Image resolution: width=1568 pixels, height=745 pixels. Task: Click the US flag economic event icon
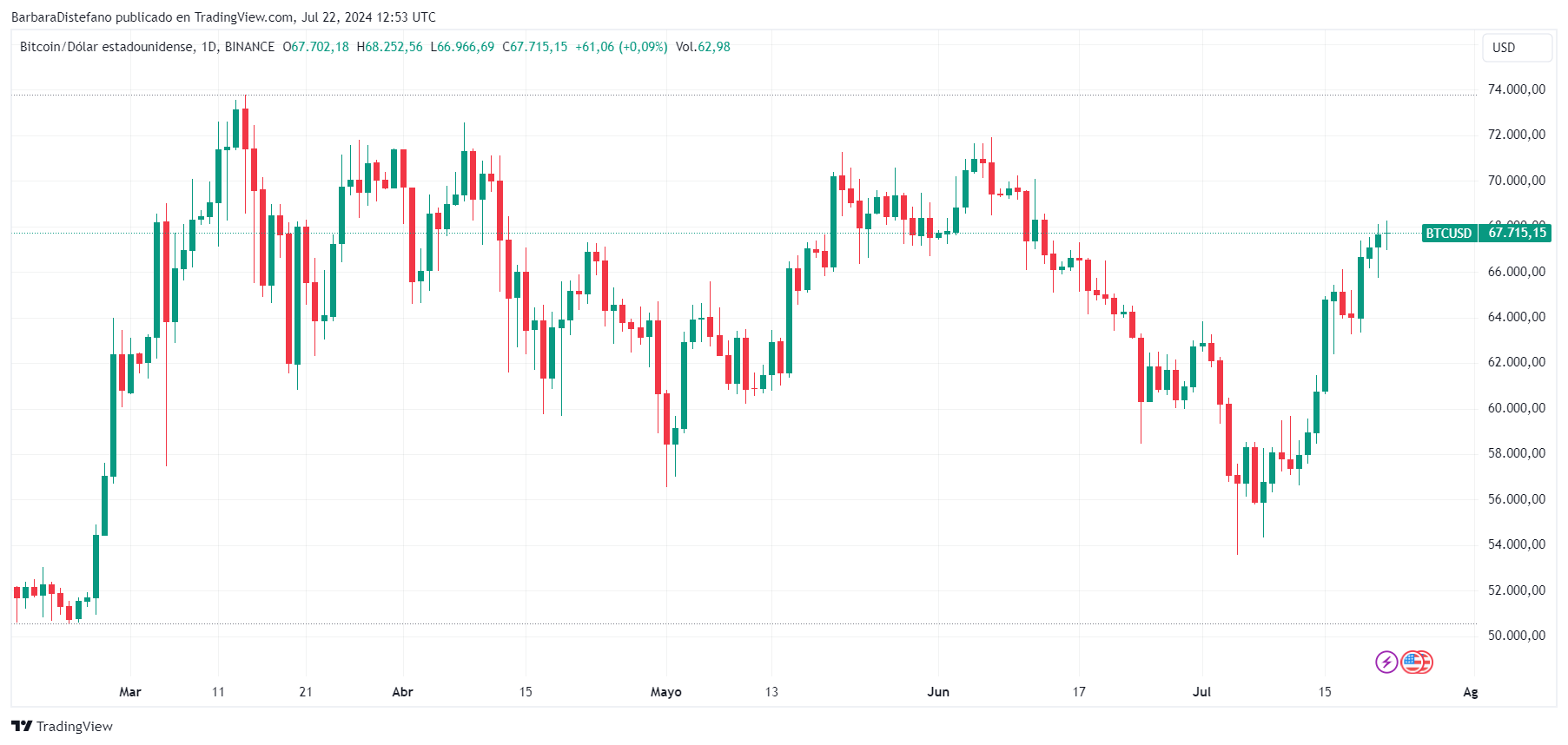[1417, 663]
